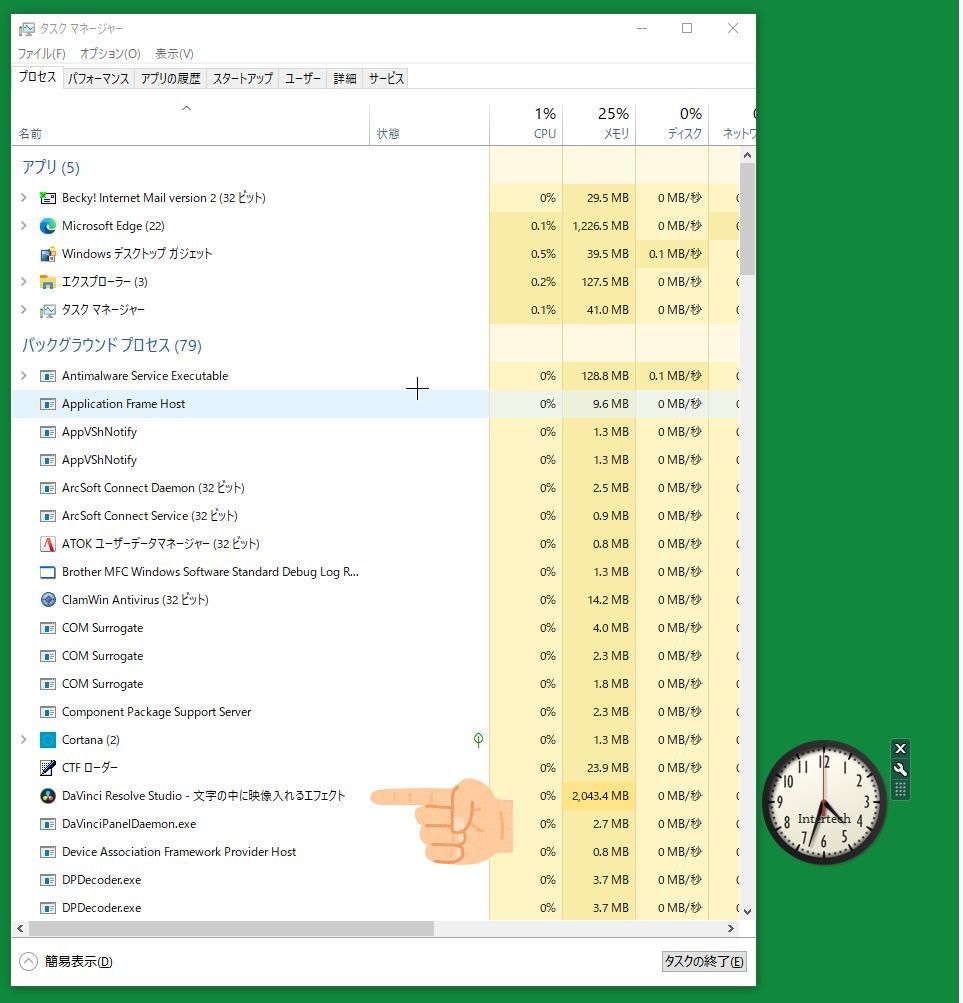
Task: Click the タスクの終了 button
Action: 704,962
